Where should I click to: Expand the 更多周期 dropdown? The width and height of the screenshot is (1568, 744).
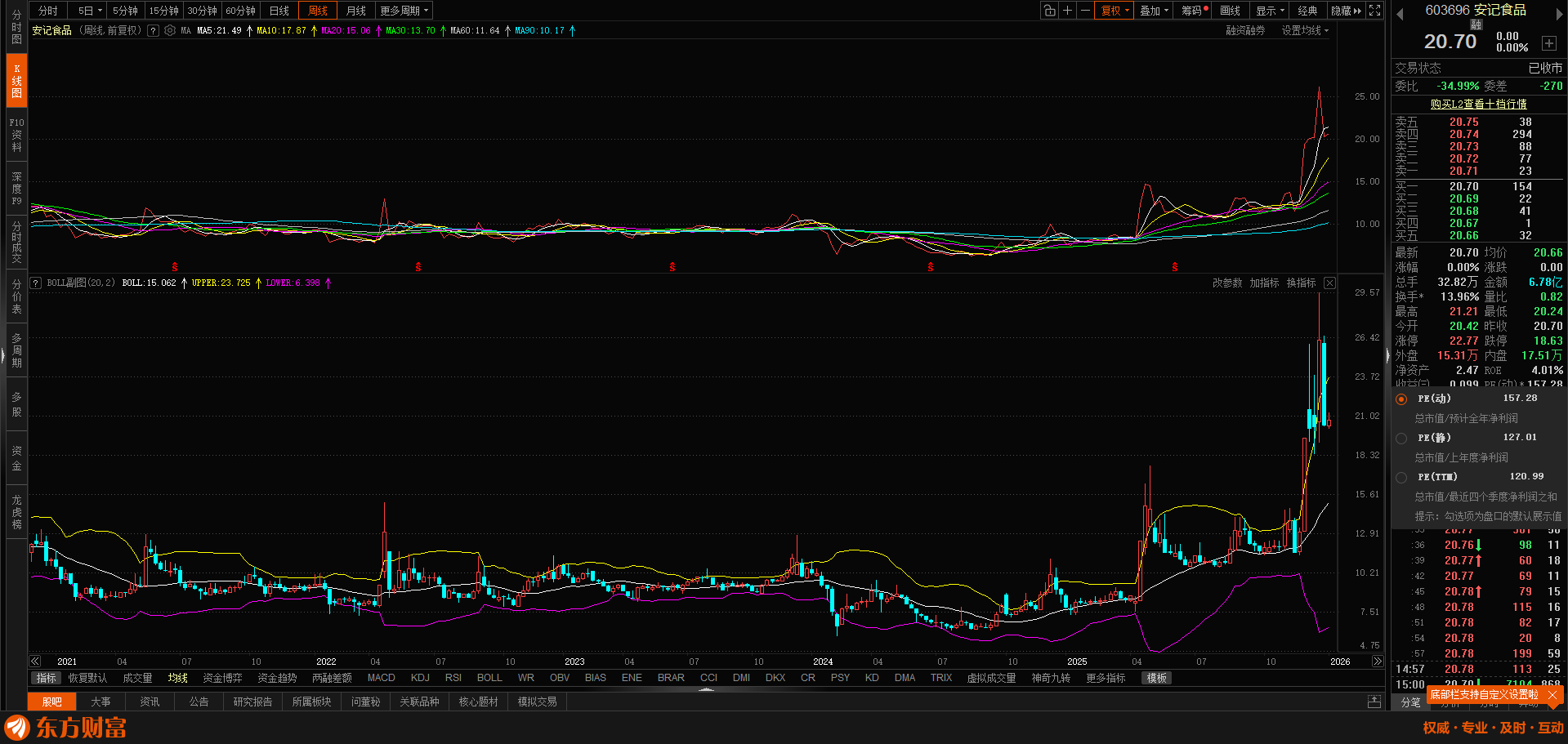coord(404,11)
